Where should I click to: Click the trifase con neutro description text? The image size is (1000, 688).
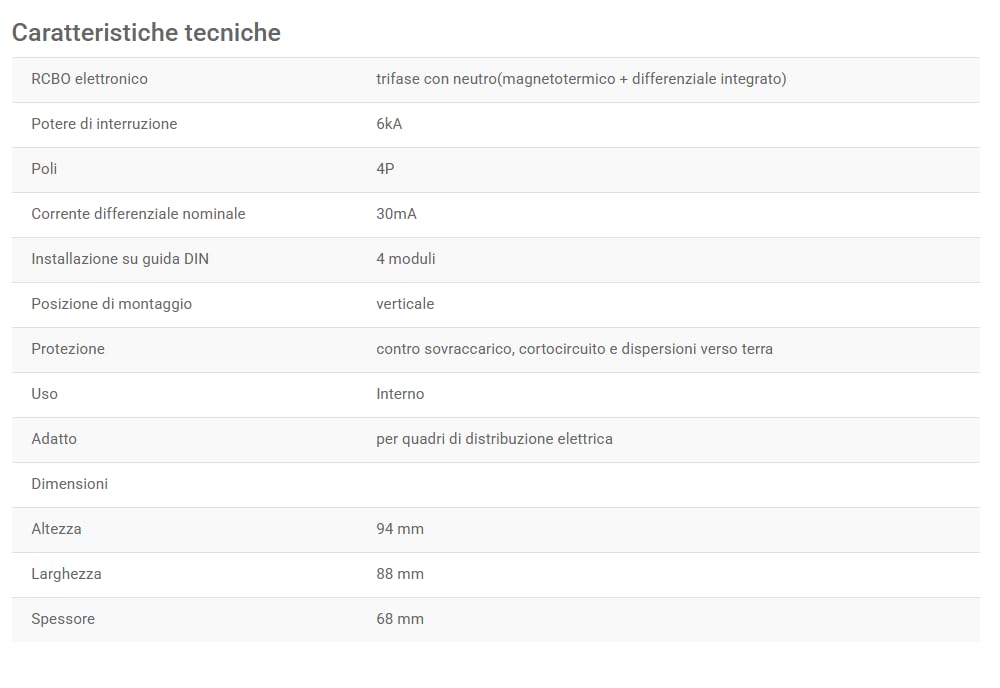pos(581,79)
